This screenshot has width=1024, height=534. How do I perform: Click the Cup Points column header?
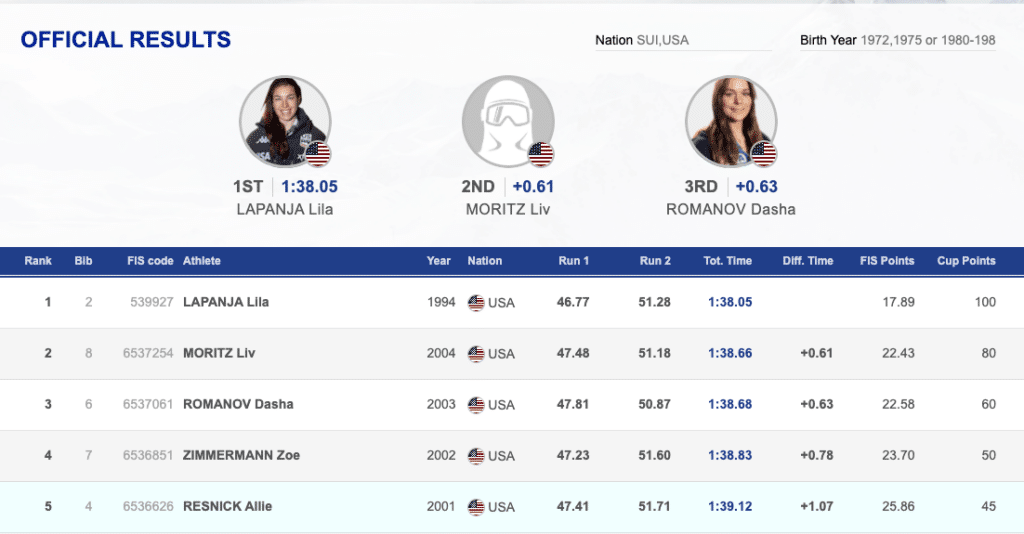tap(966, 261)
